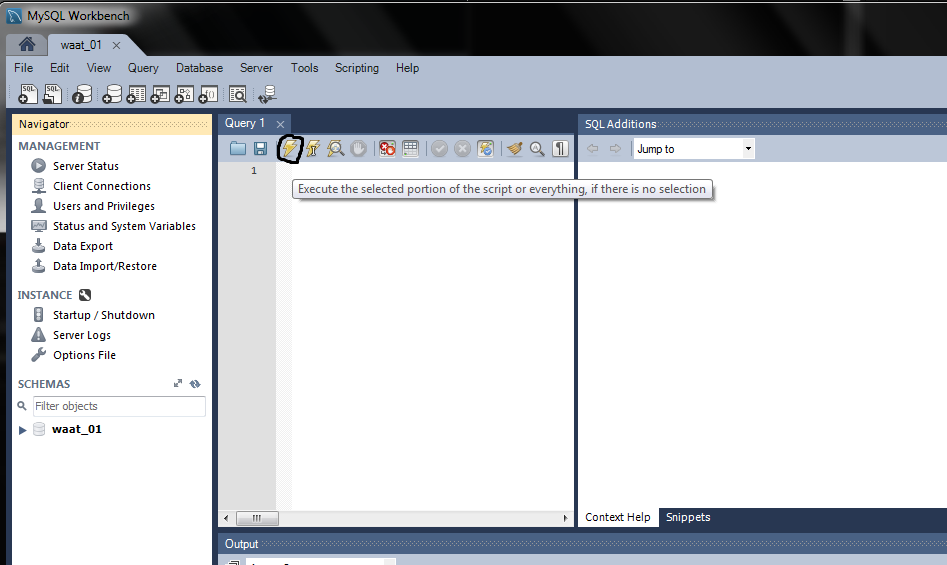Close the Query 1 tab
This screenshot has height=565, width=947.
[280, 124]
